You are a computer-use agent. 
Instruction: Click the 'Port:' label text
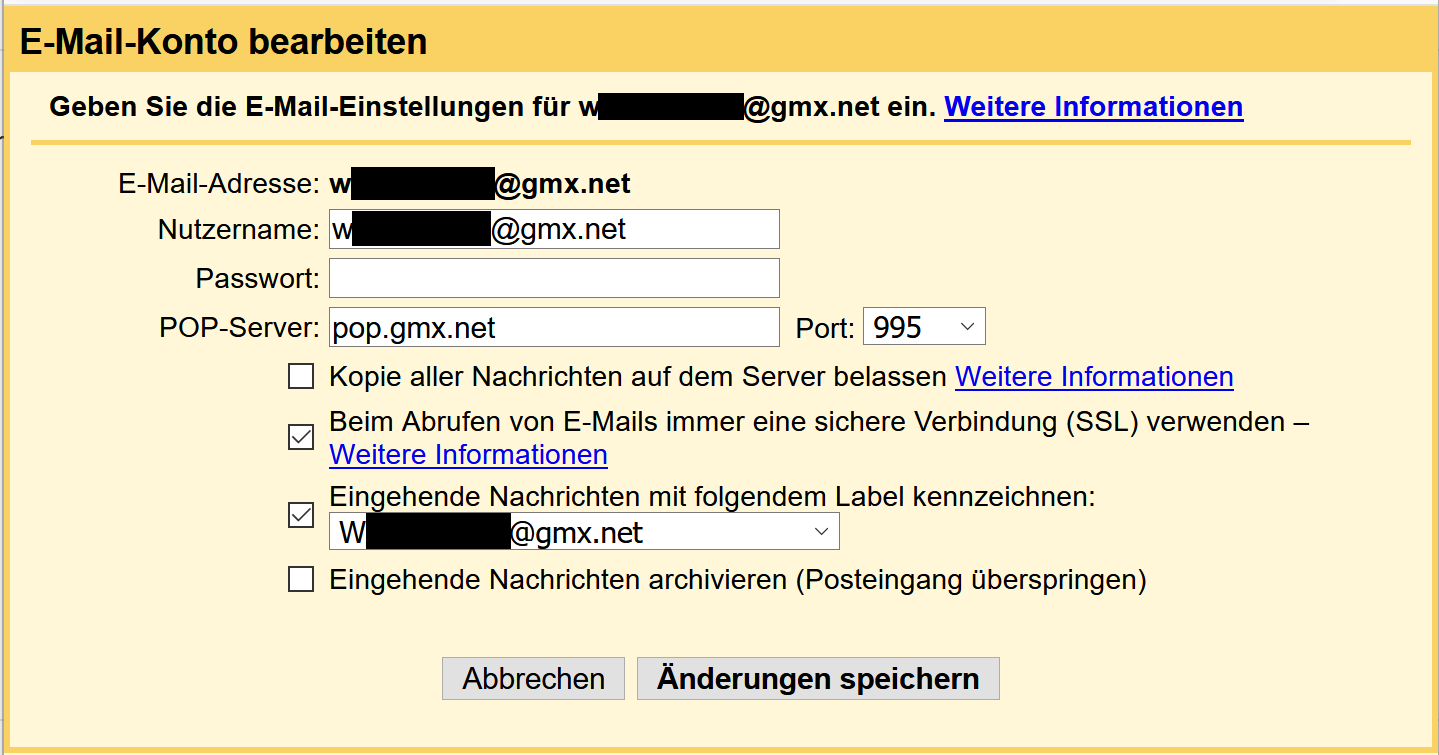pyautogui.click(x=825, y=328)
